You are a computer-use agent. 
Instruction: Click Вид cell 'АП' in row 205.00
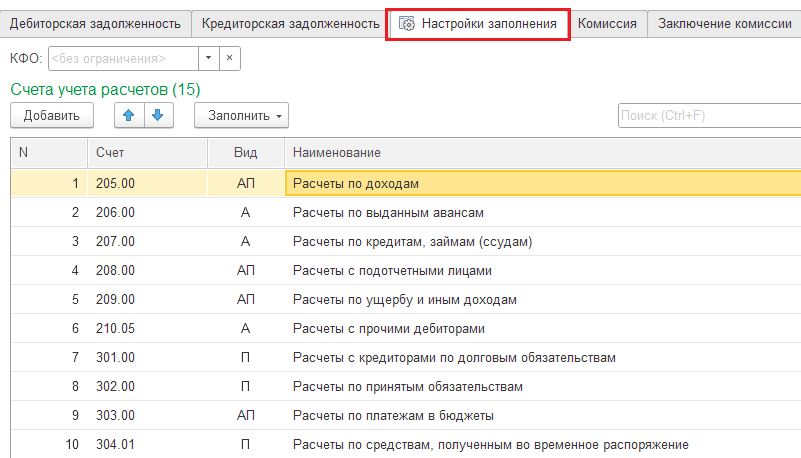click(x=246, y=183)
